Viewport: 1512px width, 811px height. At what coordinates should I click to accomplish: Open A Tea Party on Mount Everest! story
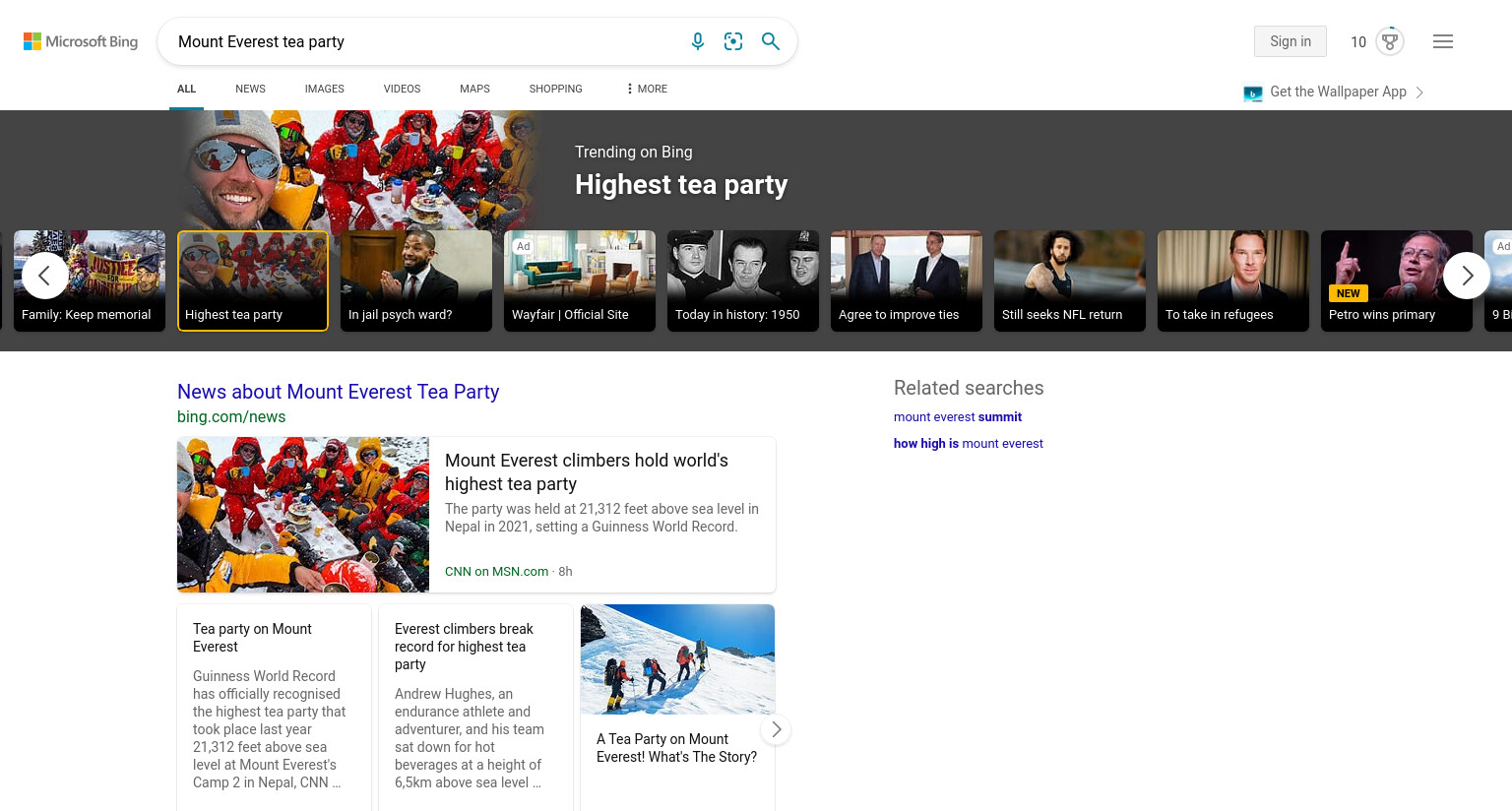[676, 748]
